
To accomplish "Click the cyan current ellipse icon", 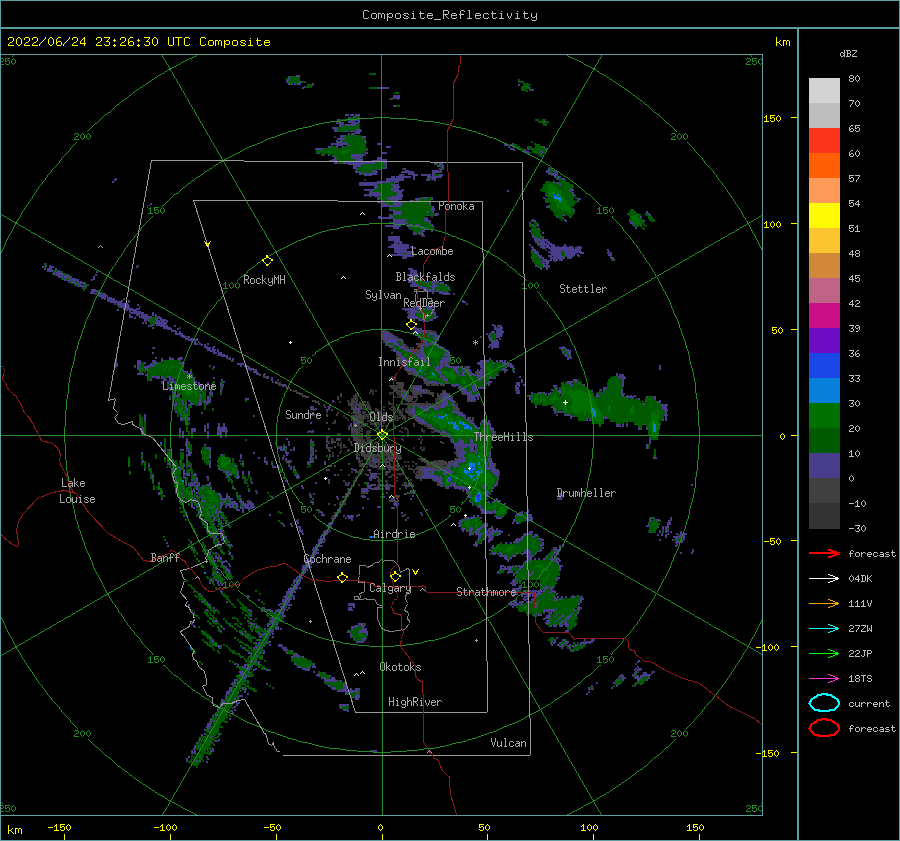I will (x=824, y=703).
